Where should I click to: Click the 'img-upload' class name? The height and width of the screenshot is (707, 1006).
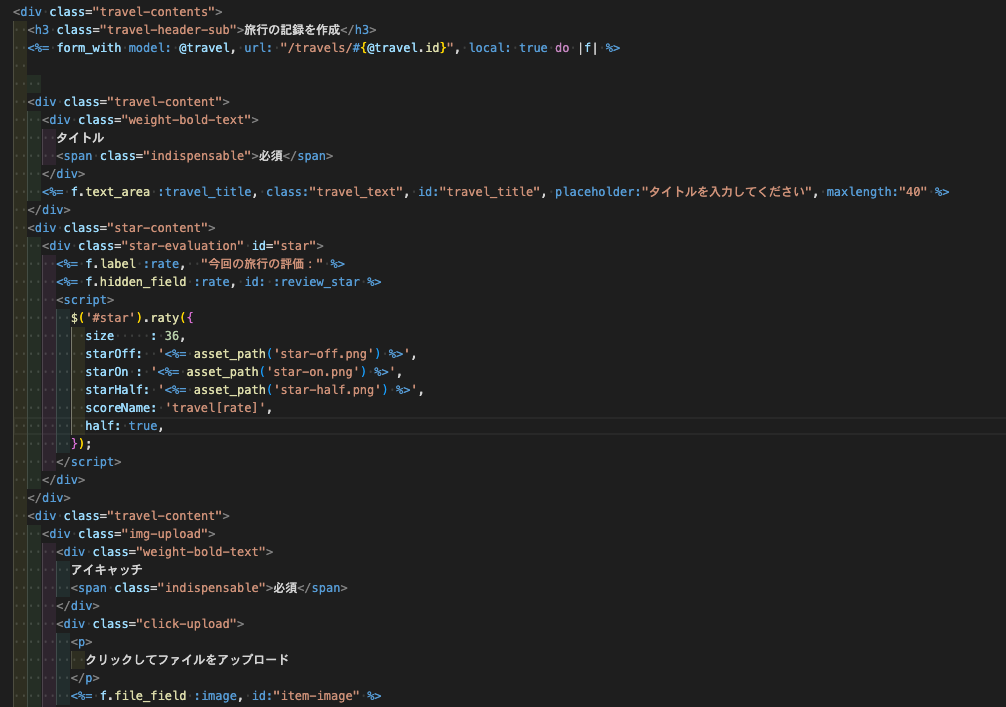point(165,532)
